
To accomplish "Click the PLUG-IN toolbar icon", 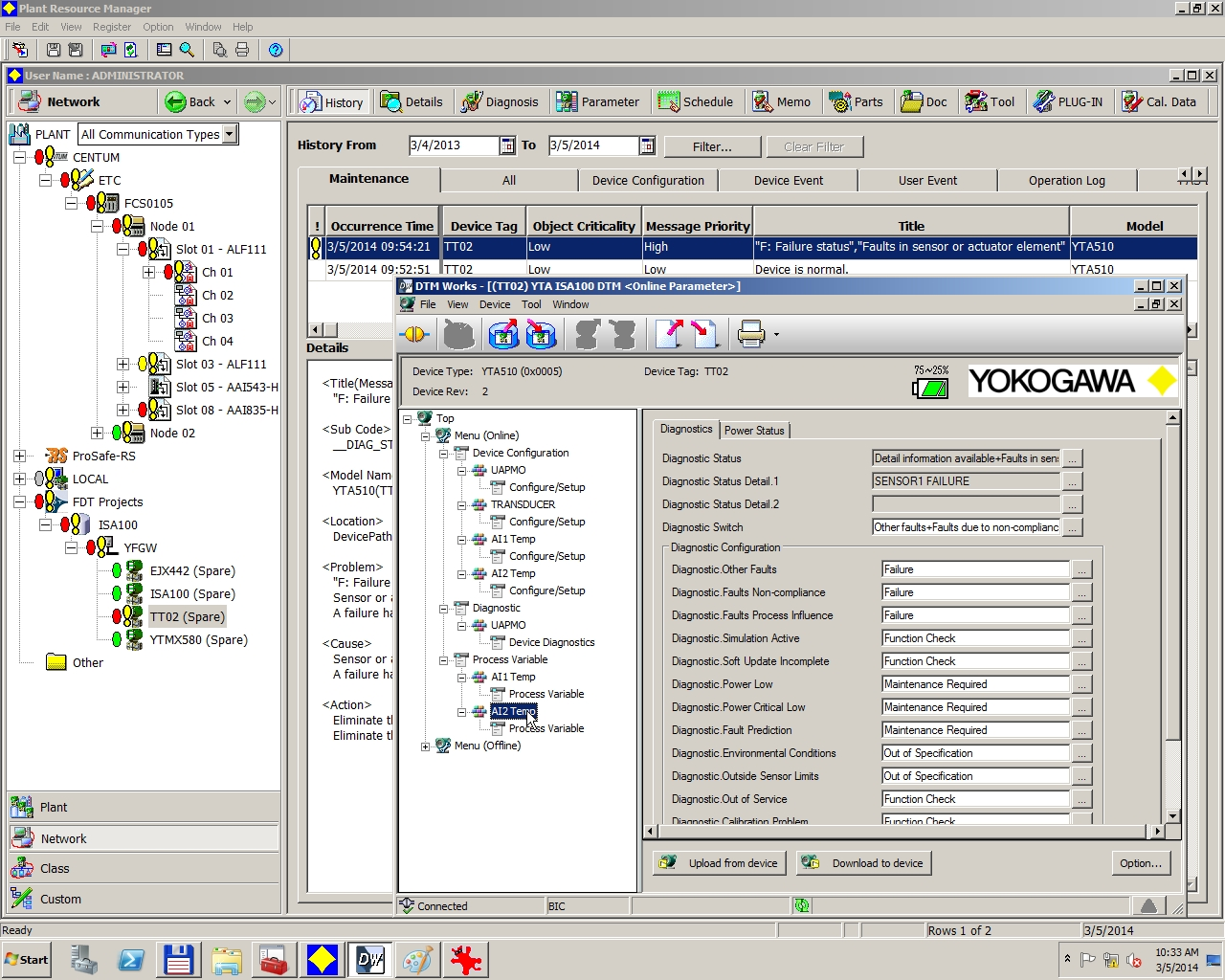I will coord(1068,101).
